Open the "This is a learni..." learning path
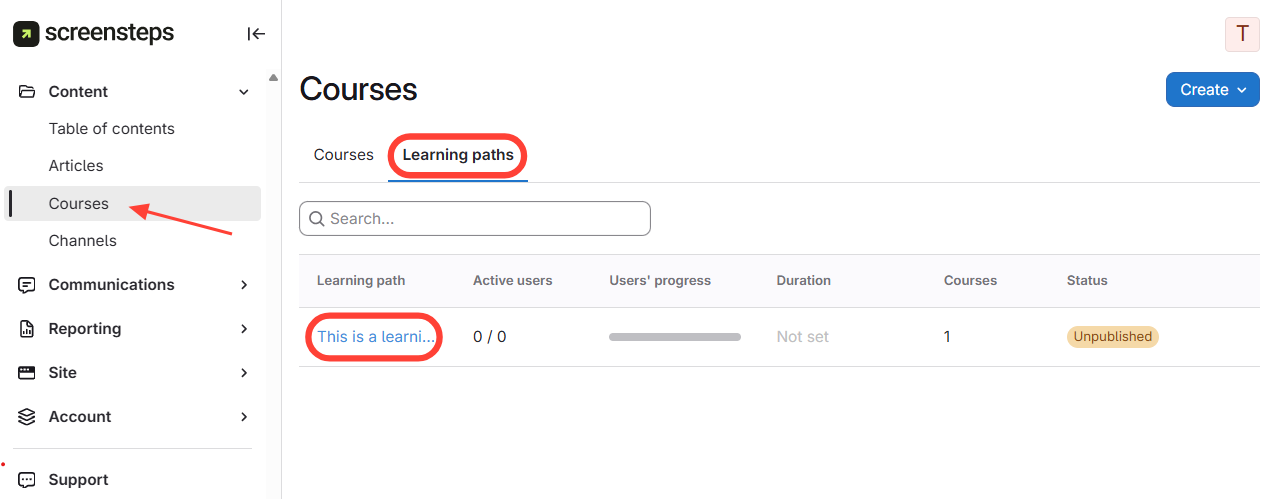 pos(375,337)
